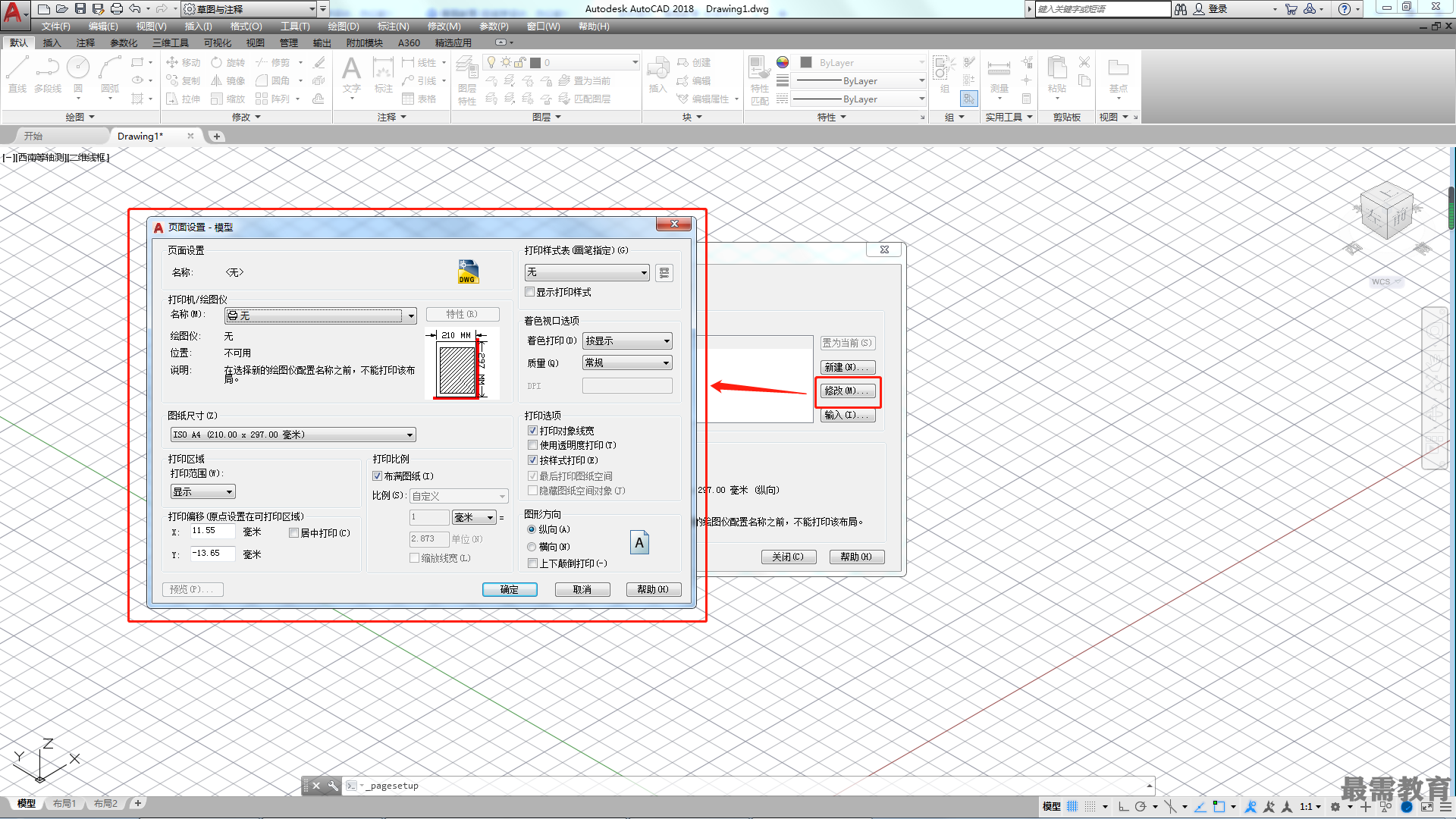Toggle 按样式打印 checkbox
Viewport: 1456px width, 819px height.
pos(532,460)
